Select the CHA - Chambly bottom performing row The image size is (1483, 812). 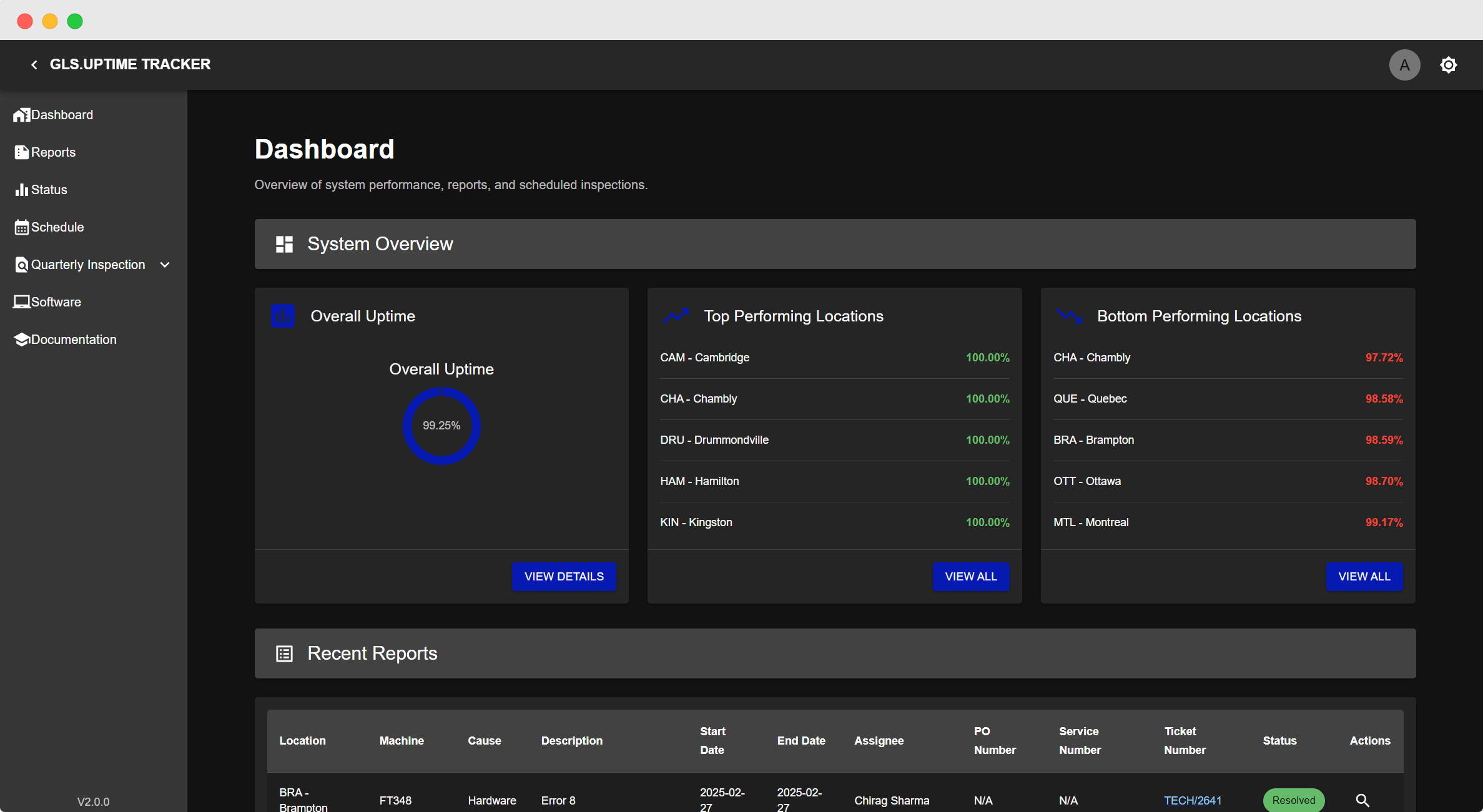coord(1227,358)
